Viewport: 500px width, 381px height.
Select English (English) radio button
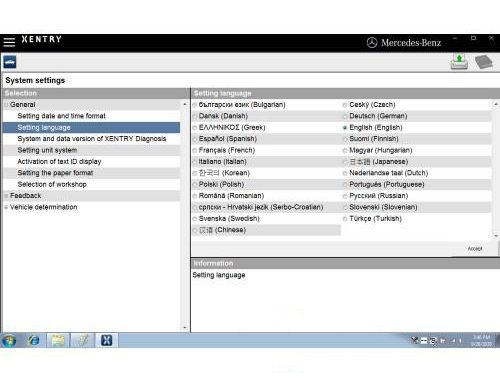(x=345, y=128)
